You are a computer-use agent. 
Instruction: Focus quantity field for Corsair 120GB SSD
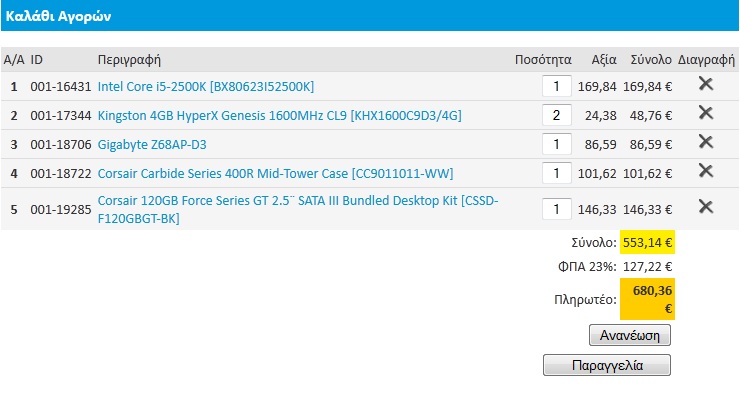pyautogui.click(x=556, y=209)
